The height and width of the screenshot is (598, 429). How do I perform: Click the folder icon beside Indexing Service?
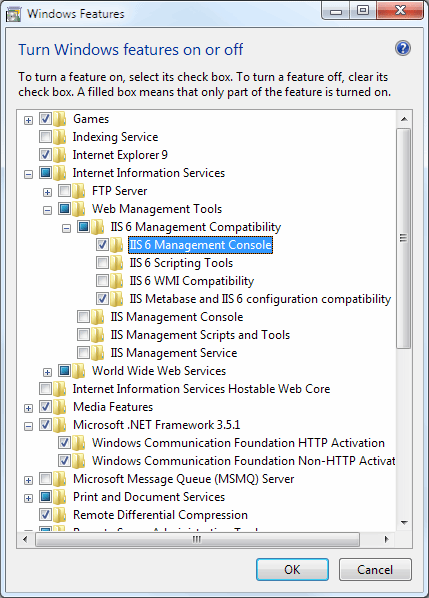click(59, 137)
